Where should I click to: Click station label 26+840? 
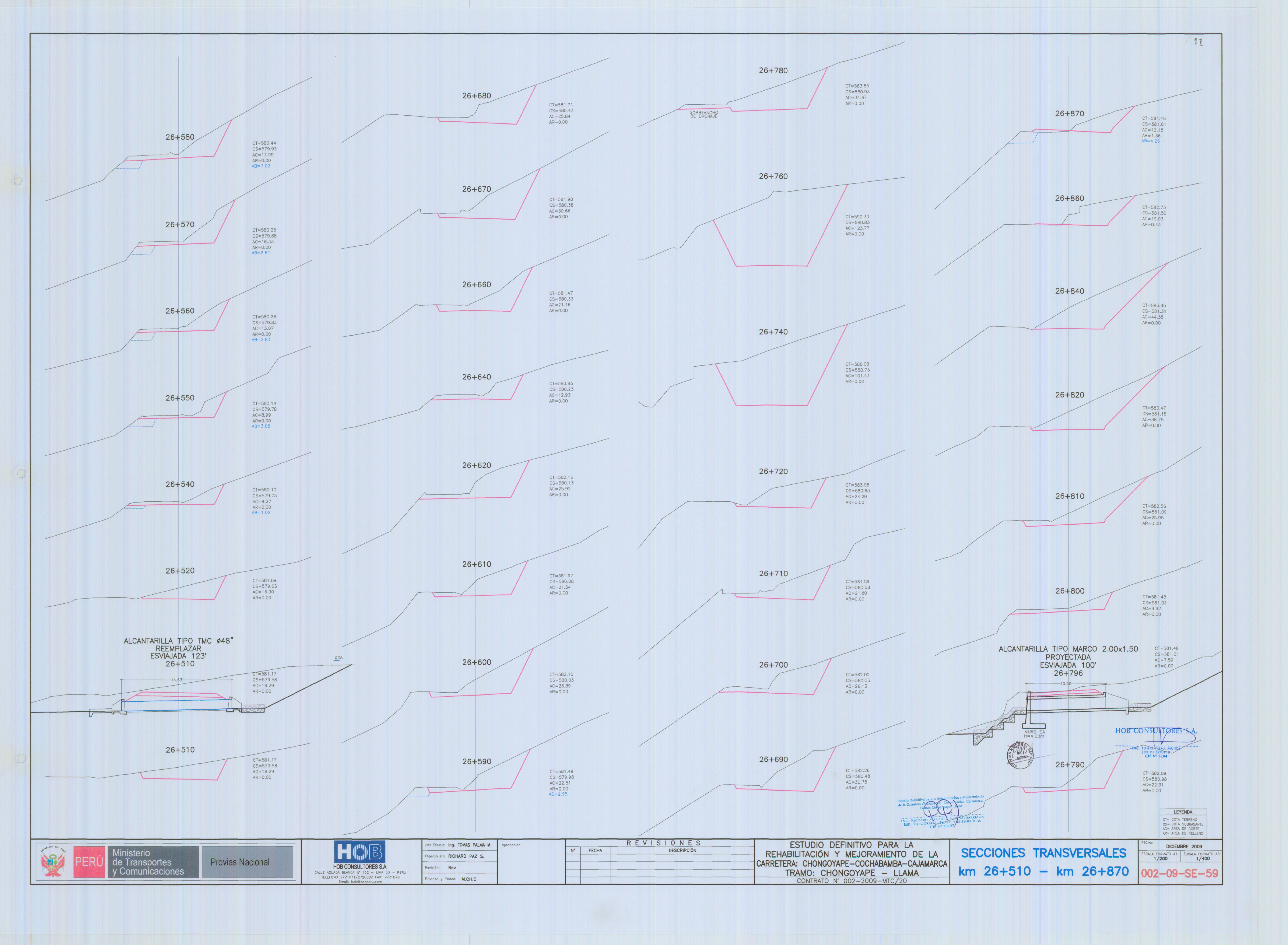[1070, 291]
